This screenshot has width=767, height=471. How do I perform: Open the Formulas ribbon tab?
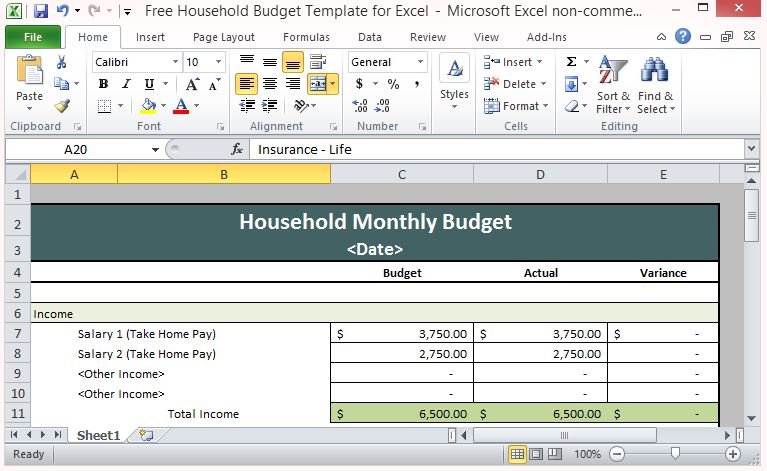pyautogui.click(x=306, y=37)
